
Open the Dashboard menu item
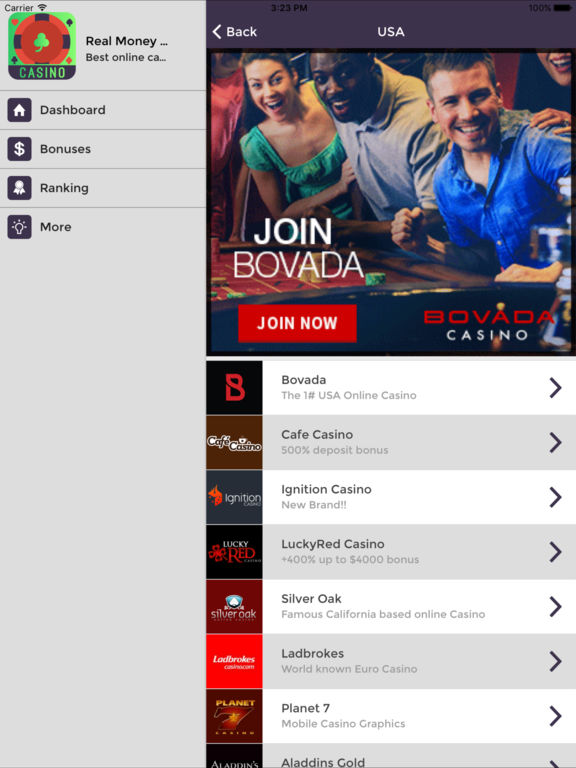pyautogui.click(x=103, y=110)
